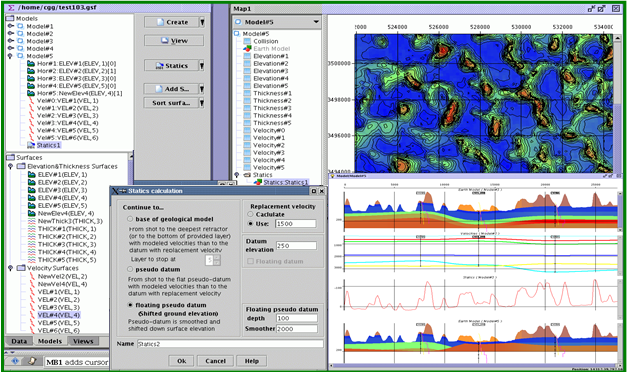Collapse the Velocity Surfaces tree node

coord(10,268)
